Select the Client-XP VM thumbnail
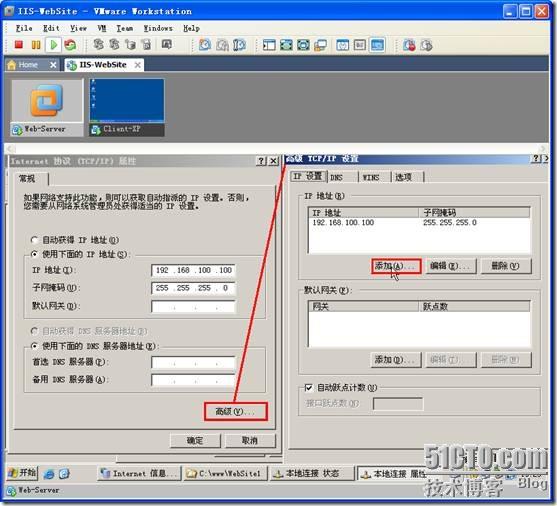The height and width of the screenshot is (506, 557). click(x=127, y=108)
